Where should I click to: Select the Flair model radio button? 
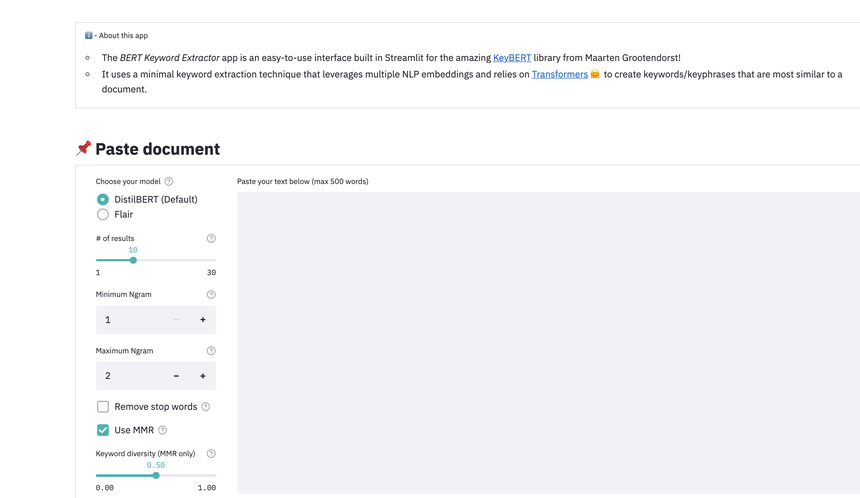pyautogui.click(x=103, y=214)
